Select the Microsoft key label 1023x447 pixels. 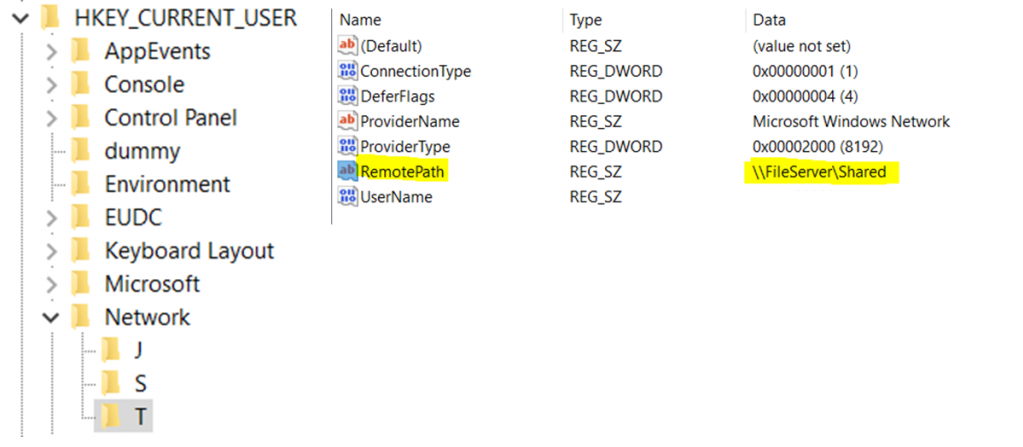click(152, 284)
